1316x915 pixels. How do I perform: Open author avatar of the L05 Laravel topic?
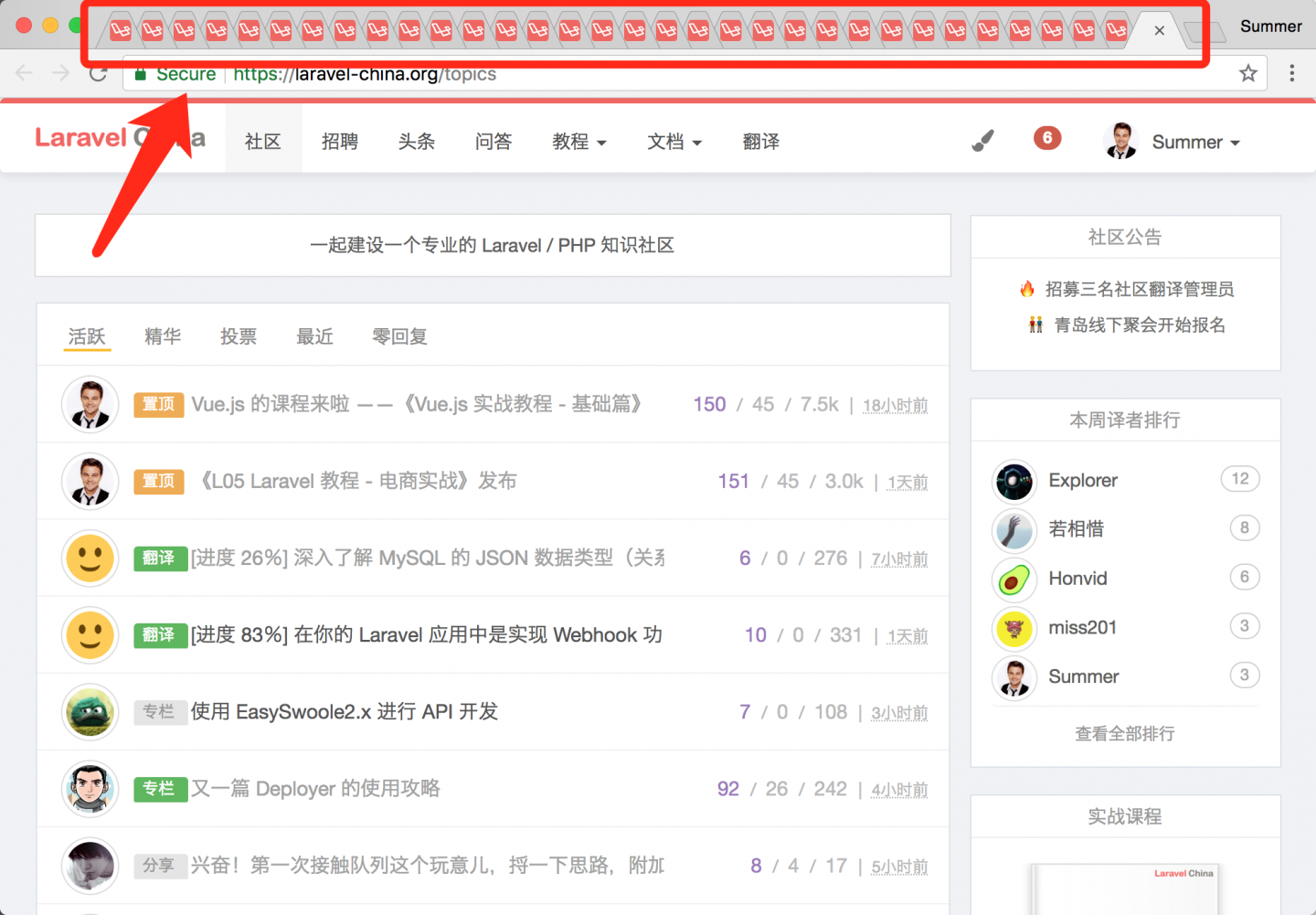[90, 481]
